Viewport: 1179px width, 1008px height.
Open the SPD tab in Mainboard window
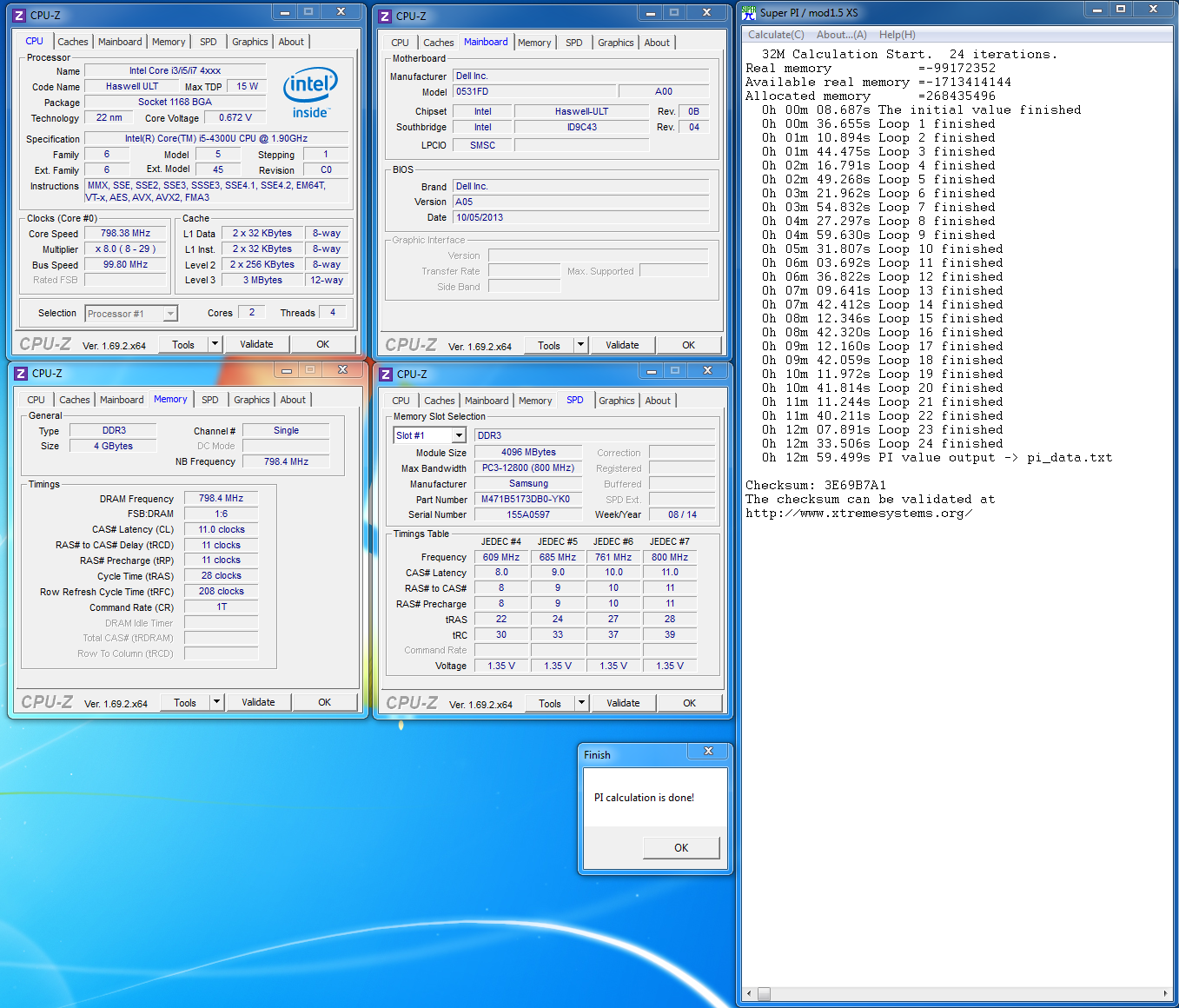click(x=574, y=43)
